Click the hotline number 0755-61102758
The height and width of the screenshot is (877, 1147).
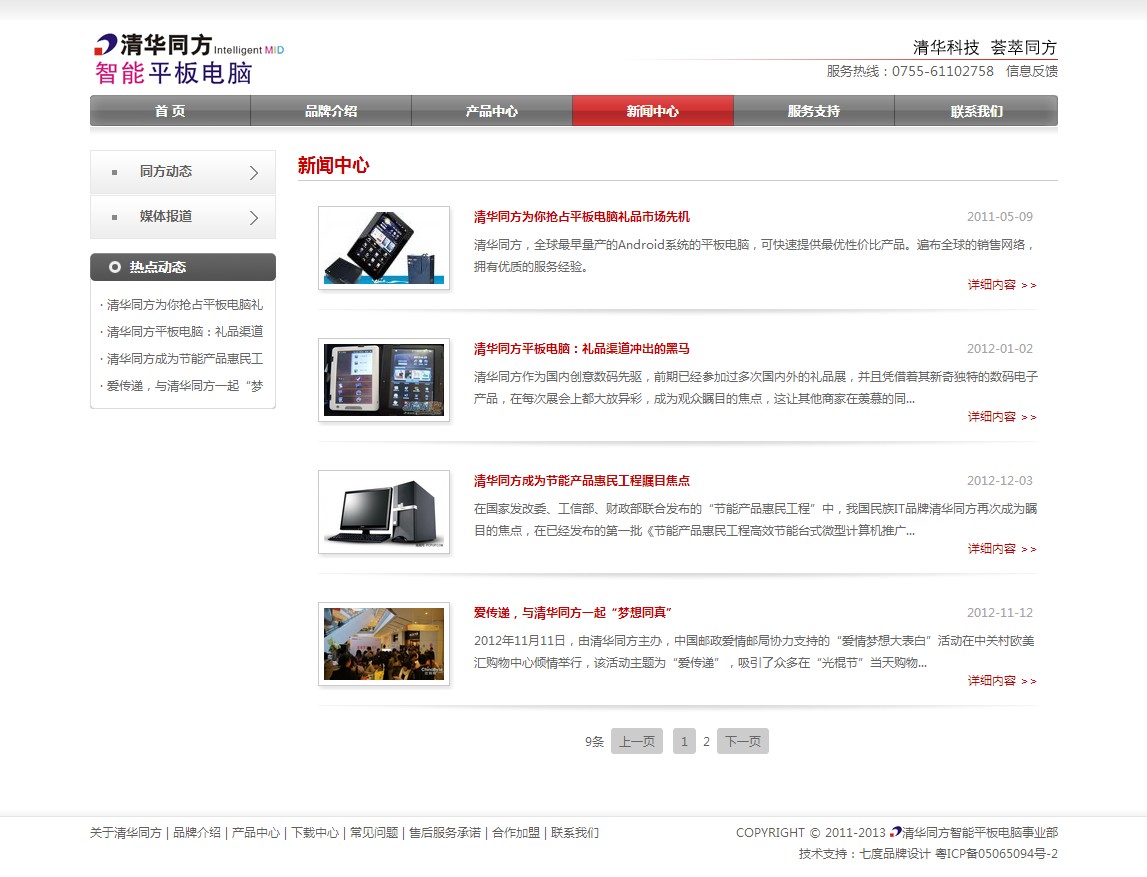pyautogui.click(x=943, y=71)
